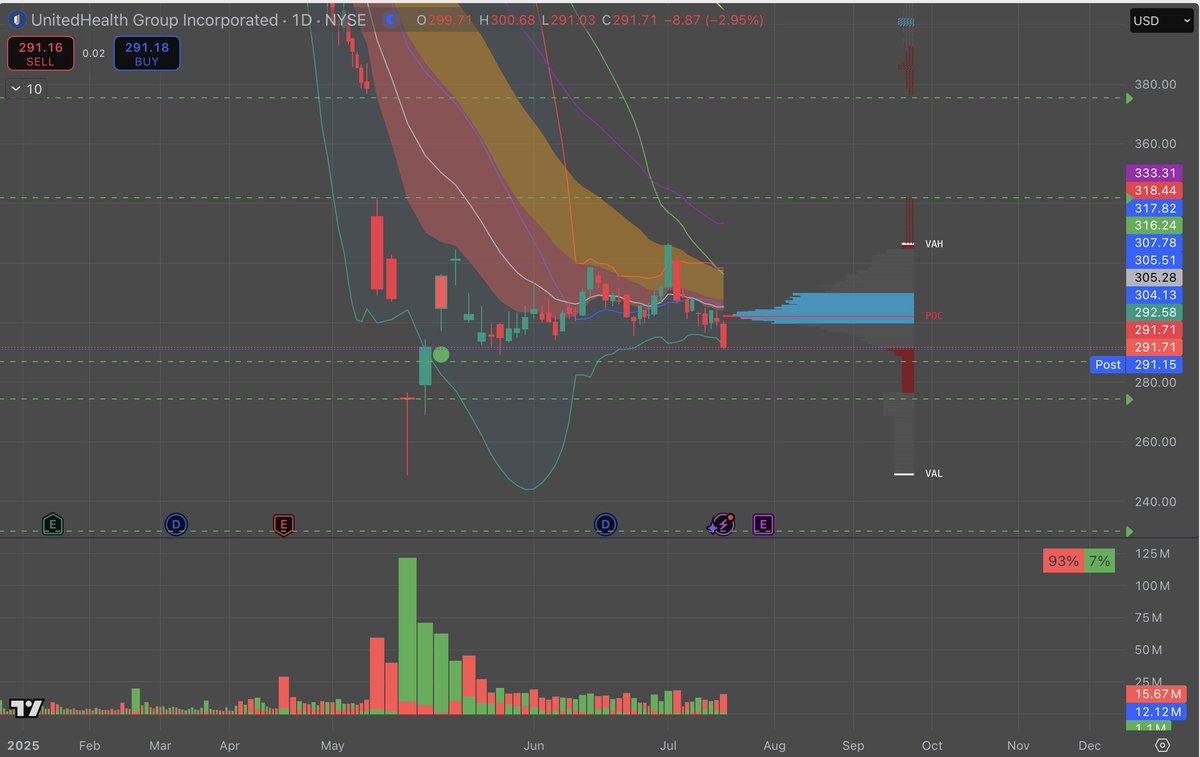The width and height of the screenshot is (1200, 757).
Task: Click the VAH value area high label
Action: click(934, 244)
